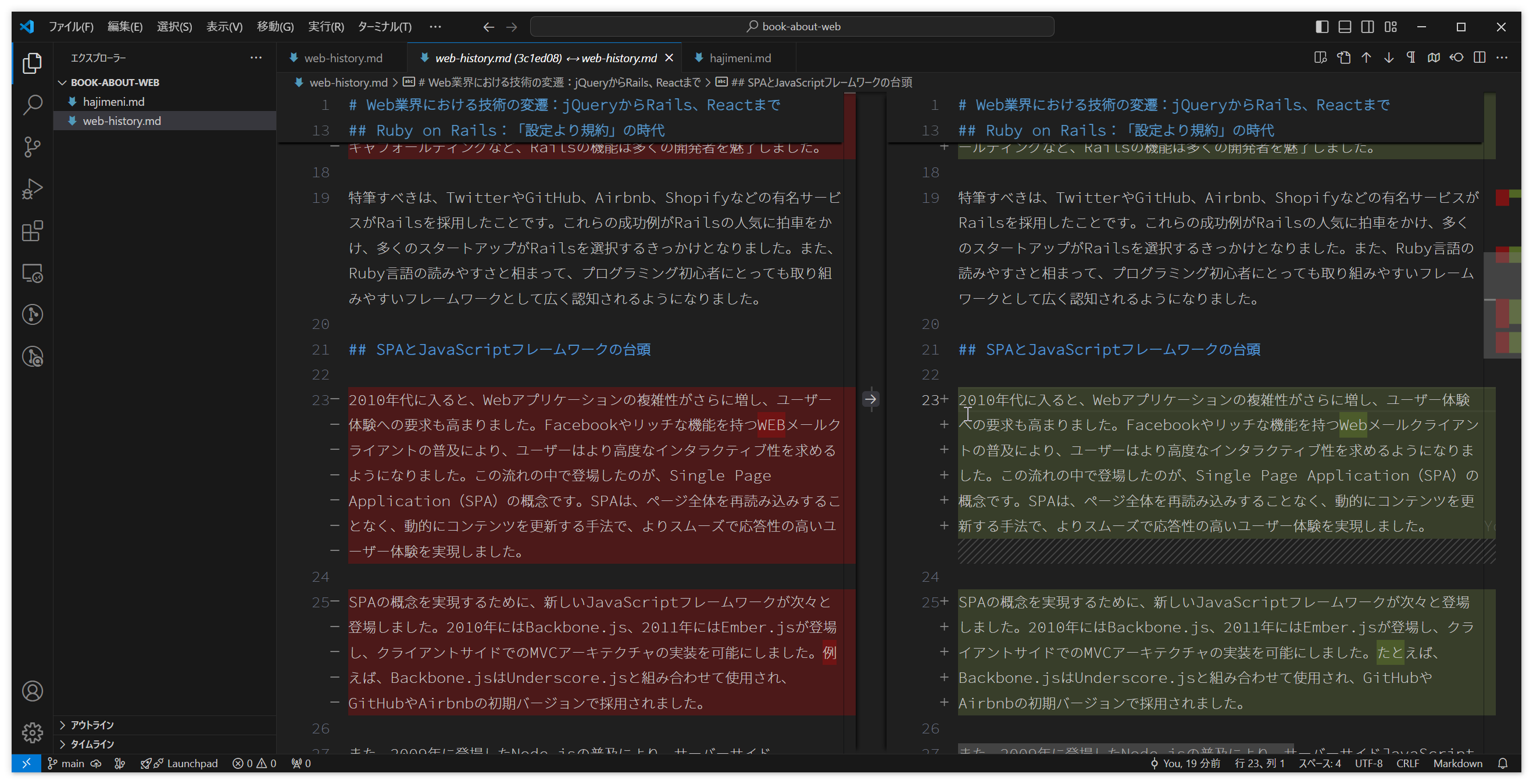The image size is (1533, 784).
Task: Click the file annotations map icon
Action: 1434,58
